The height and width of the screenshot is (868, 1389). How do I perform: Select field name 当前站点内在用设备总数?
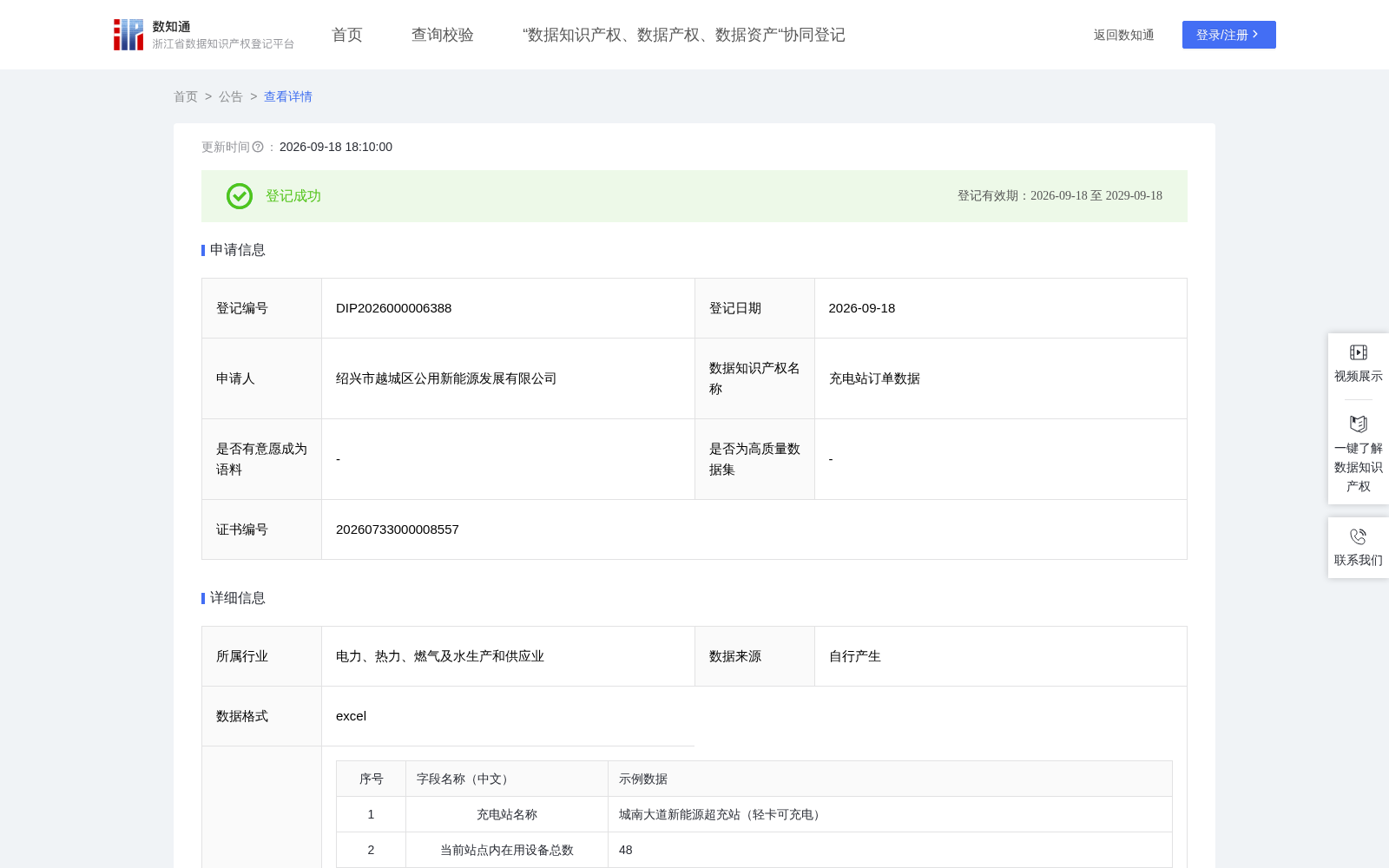(507, 850)
